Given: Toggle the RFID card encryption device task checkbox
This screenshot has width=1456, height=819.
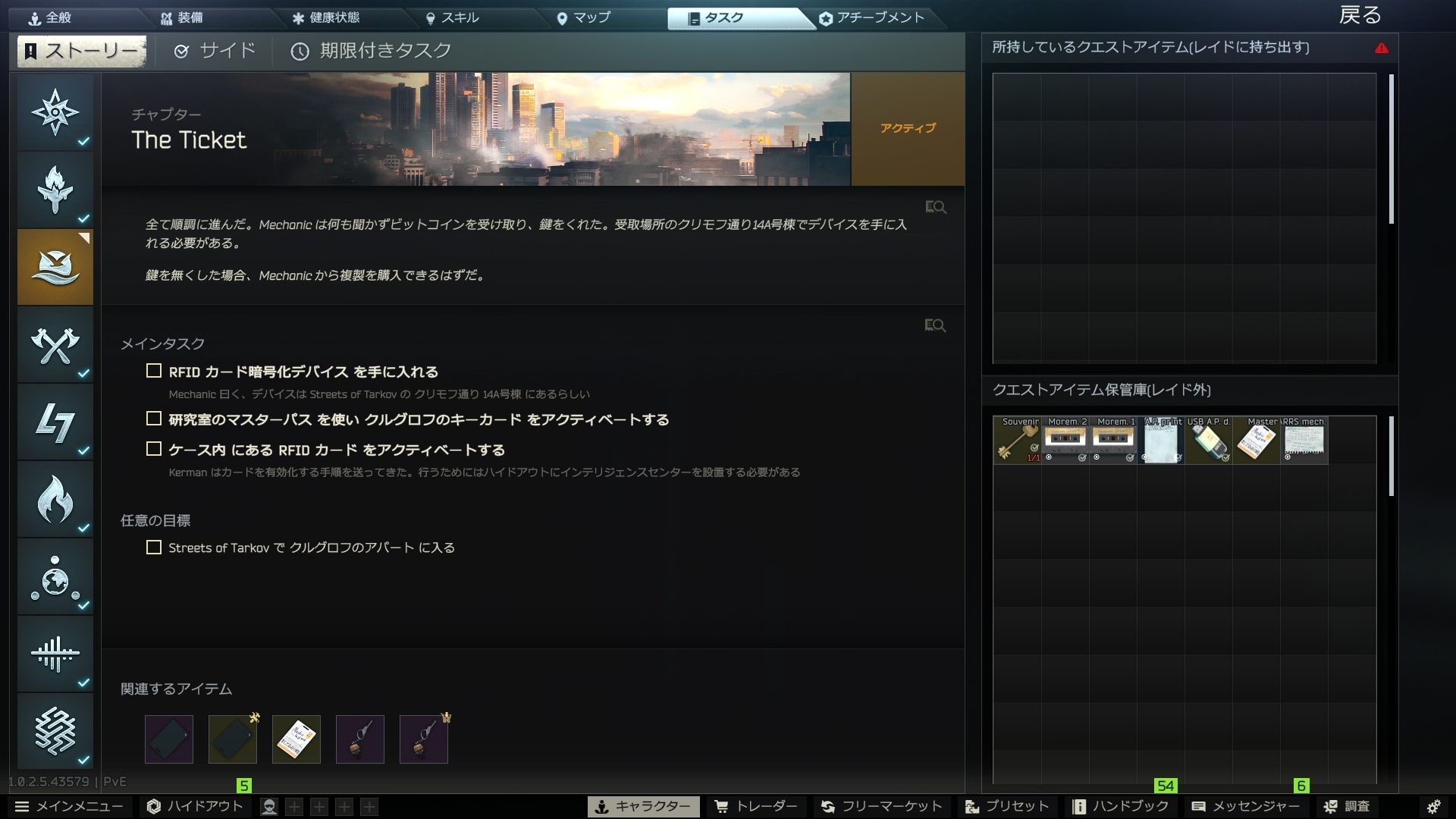Looking at the screenshot, I should point(154,371).
